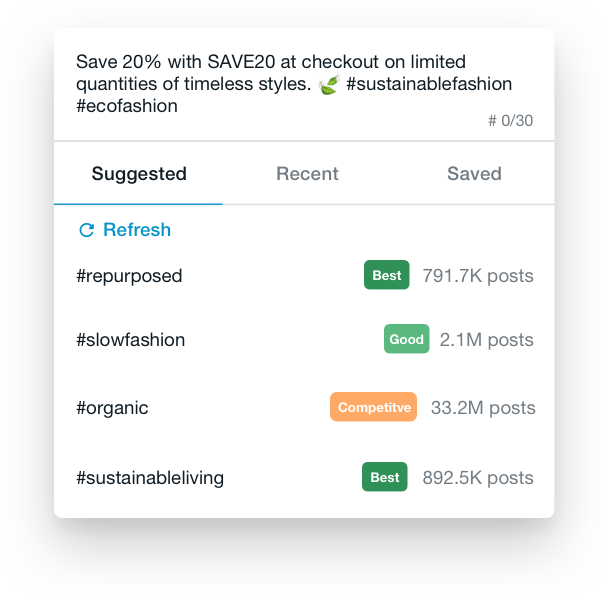Click the Good badge beside #slowfashion
Image resolution: width=610 pixels, height=598 pixels.
coord(407,339)
